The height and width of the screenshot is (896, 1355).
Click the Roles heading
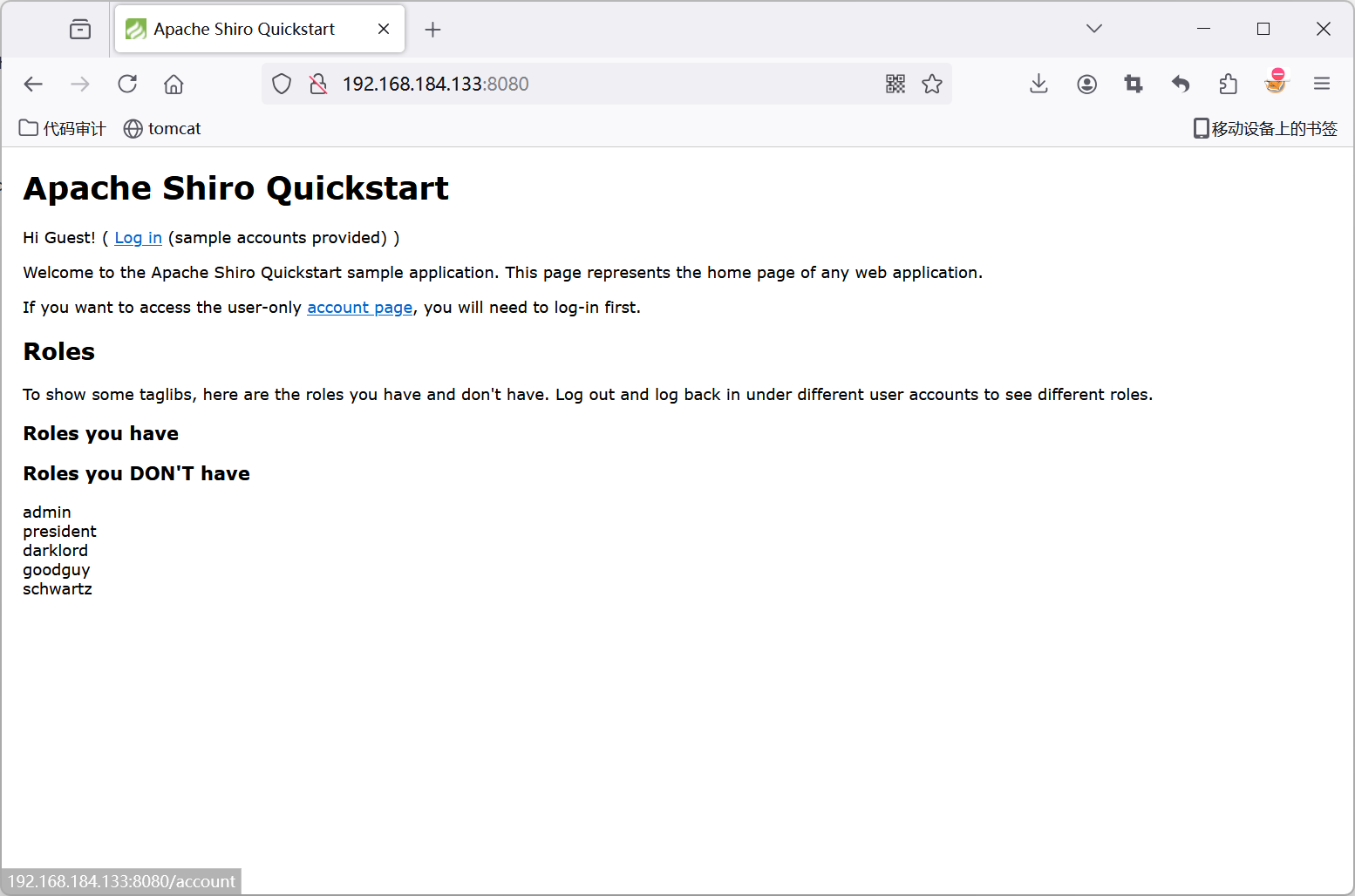tap(59, 351)
